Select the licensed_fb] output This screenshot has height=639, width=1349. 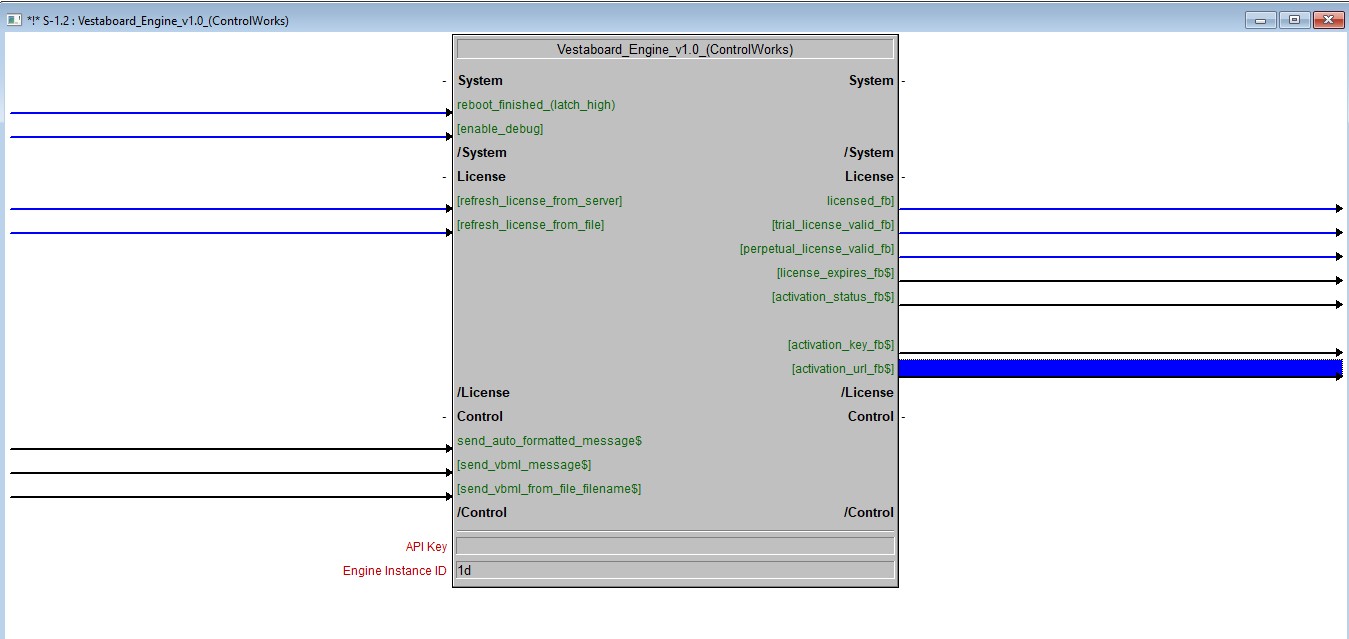click(x=860, y=201)
